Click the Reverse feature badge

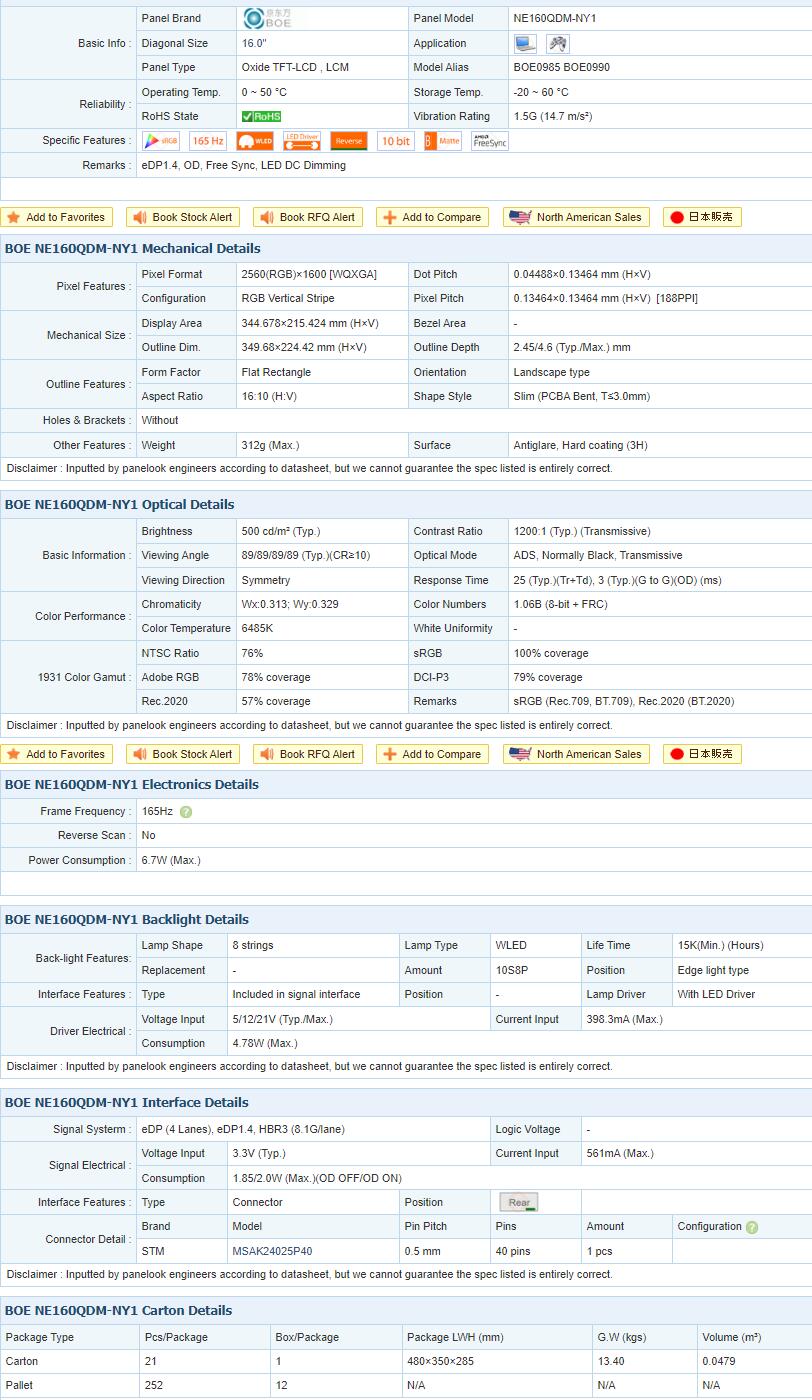click(x=349, y=141)
